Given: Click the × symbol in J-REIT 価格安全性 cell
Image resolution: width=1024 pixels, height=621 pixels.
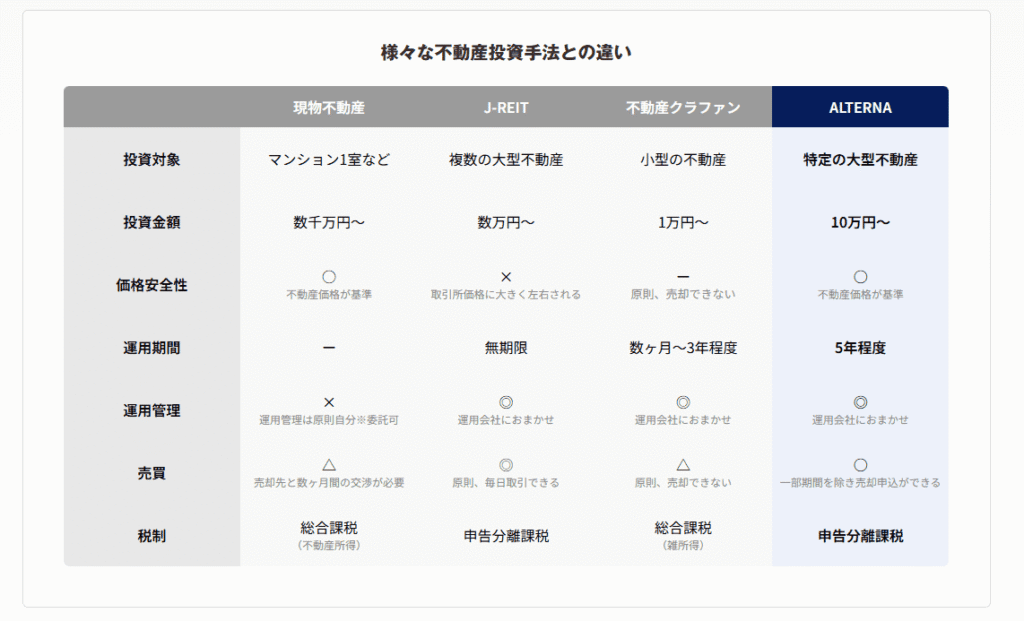Looking at the screenshot, I should pos(506,277).
